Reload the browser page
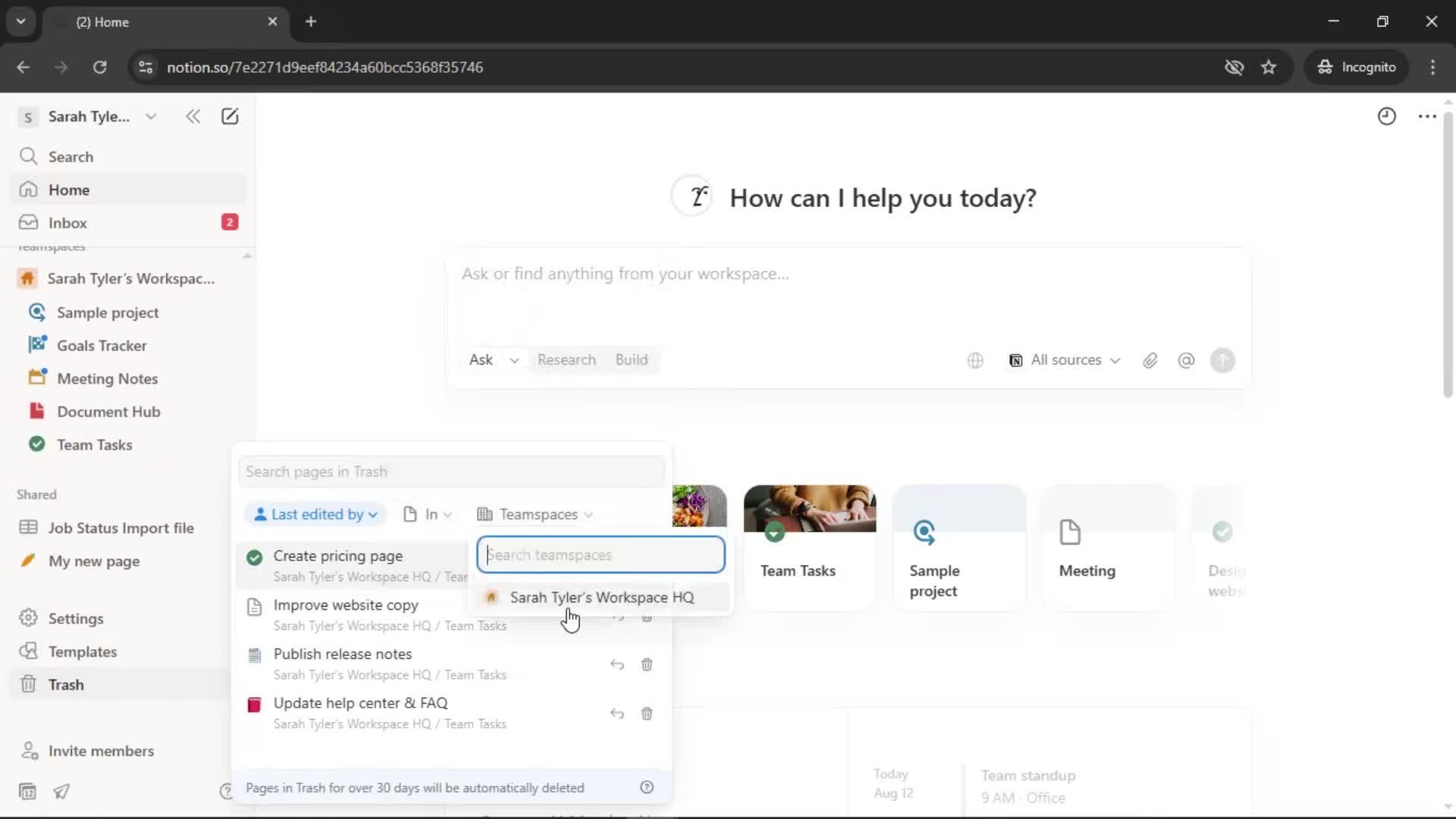The height and width of the screenshot is (819, 1456). 99,67
